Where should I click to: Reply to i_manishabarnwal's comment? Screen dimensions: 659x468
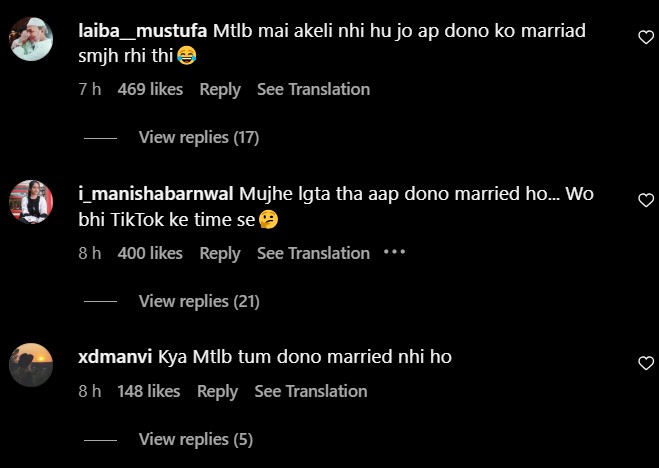[x=220, y=253]
